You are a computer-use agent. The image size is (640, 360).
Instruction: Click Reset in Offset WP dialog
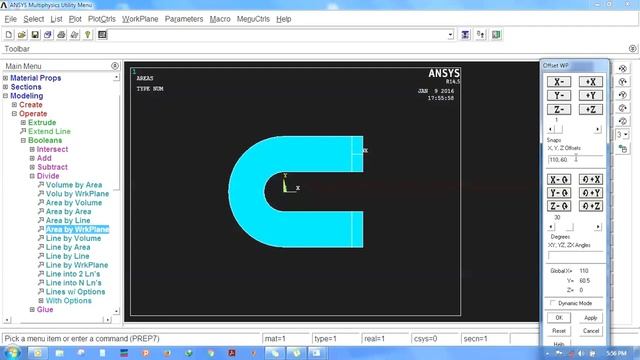click(559, 331)
